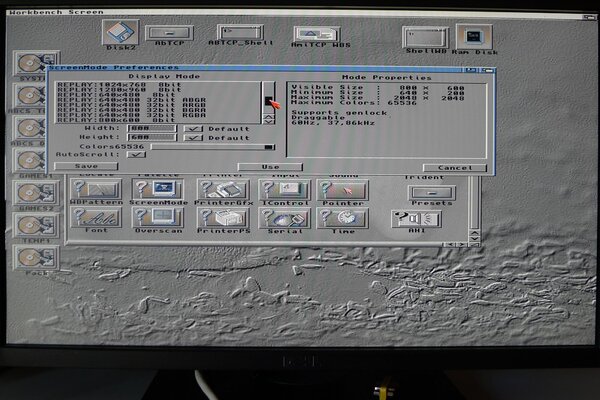Open the IControl preferences icon
Screen dimensions: 600x400
(x=283, y=189)
